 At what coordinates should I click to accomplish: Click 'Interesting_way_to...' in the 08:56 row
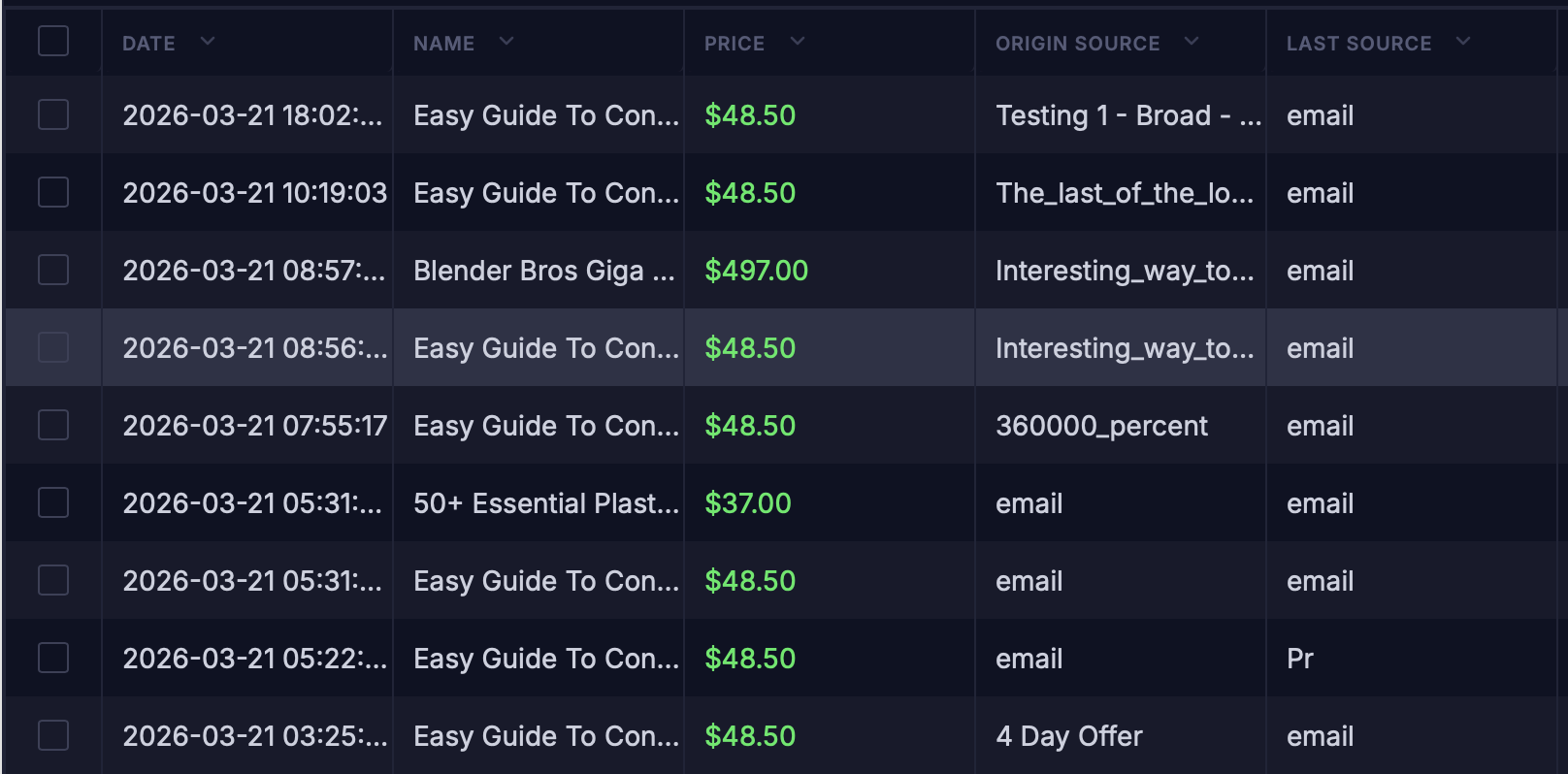[1125, 348]
